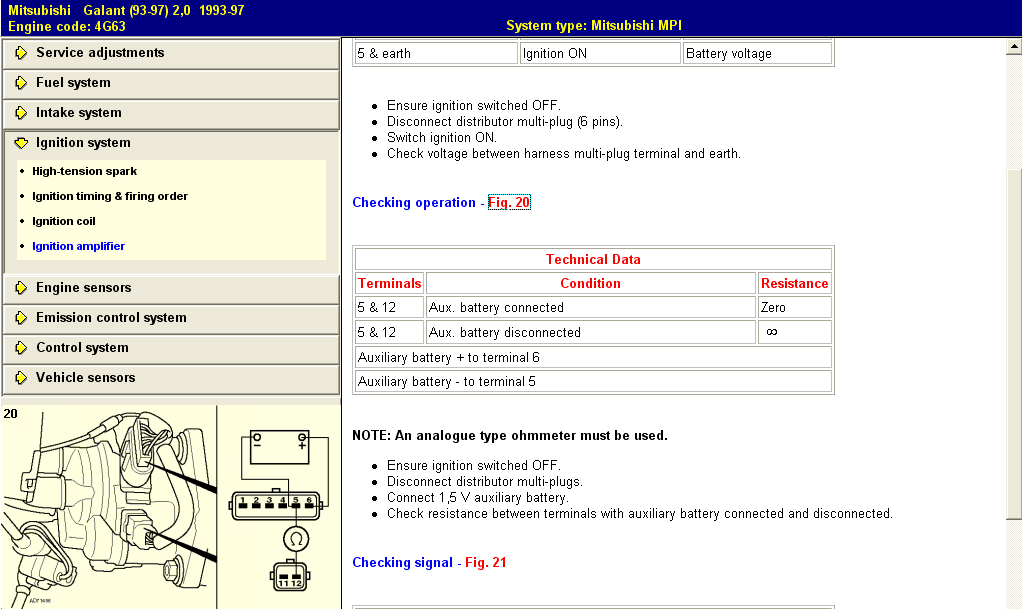Click 'System type: Mitsubishi MPI' header text
The height and width of the screenshot is (609, 1022).
tap(594, 25)
